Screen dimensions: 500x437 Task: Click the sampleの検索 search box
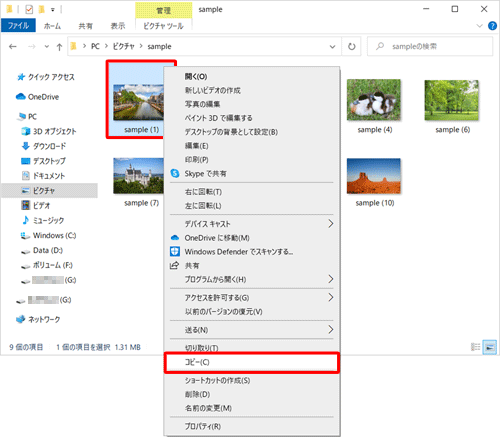point(430,46)
